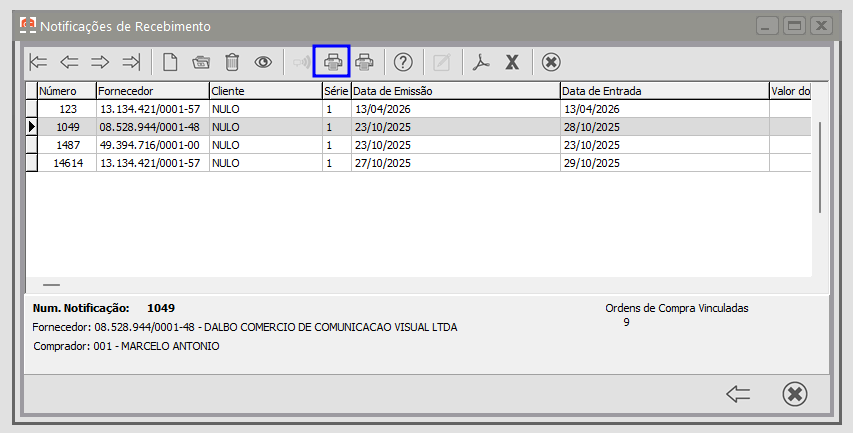Export to PDF with the Acrobat icon
Image resolution: width=853 pixels, height=433 pixels.
click(481, 62)
